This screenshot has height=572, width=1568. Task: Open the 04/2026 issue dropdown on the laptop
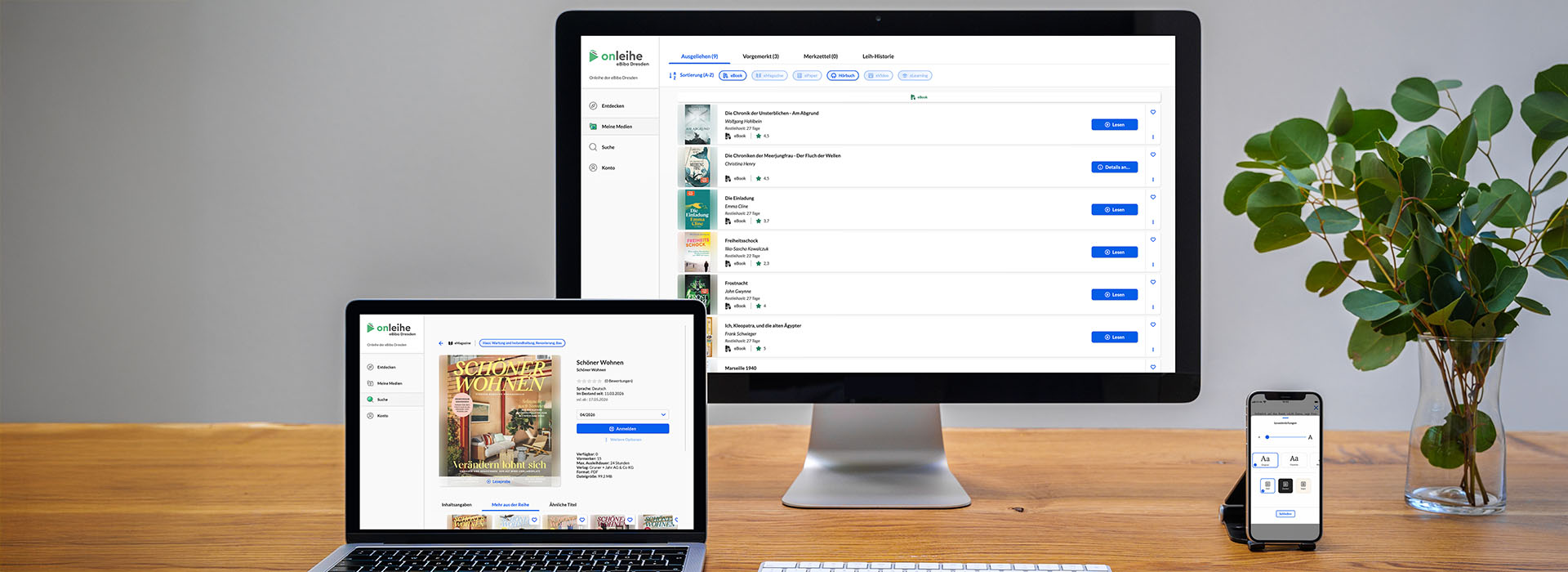(x=622, y=414)
